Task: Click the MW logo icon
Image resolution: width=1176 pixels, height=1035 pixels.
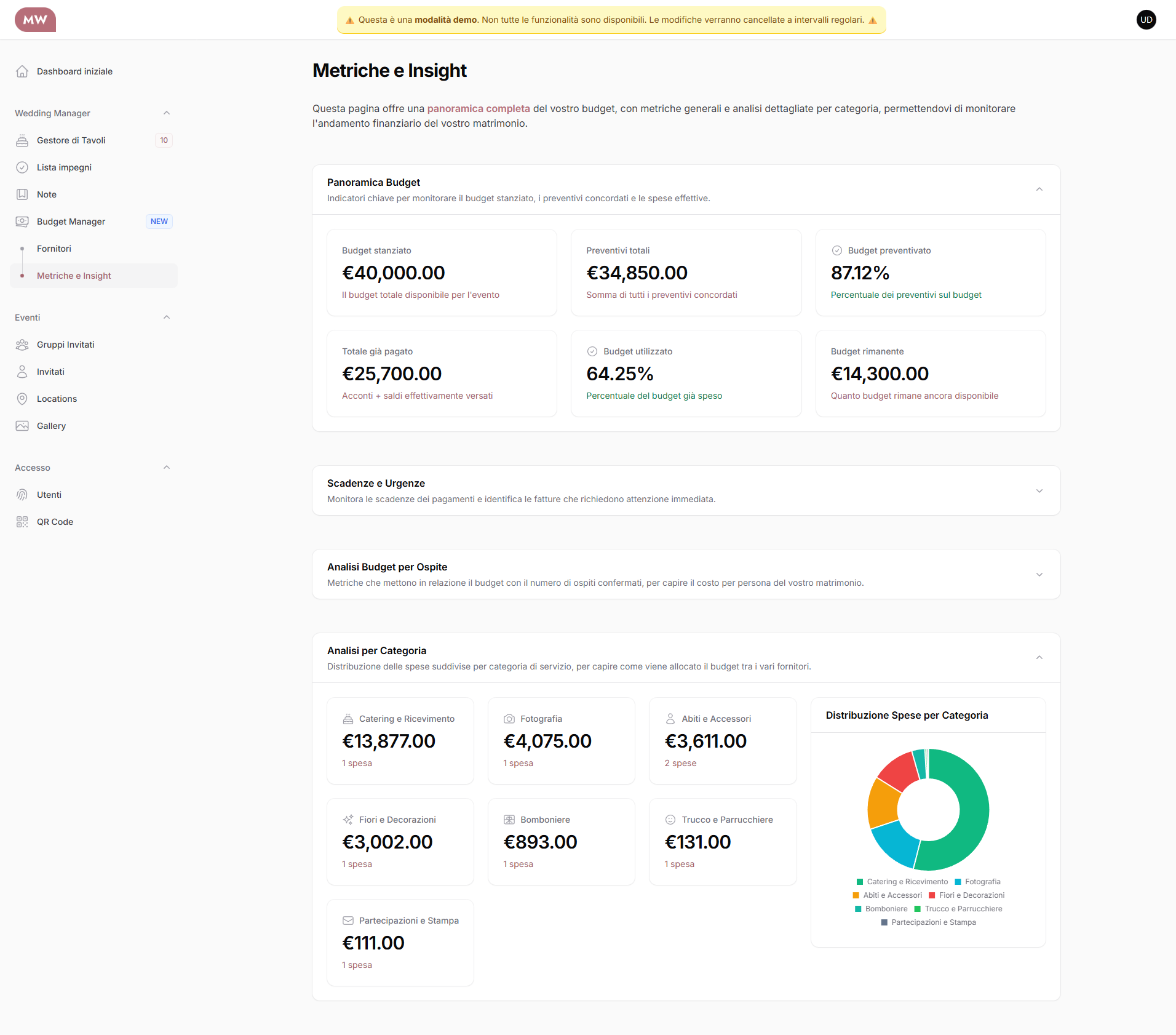Action: (x=35, y=20)
